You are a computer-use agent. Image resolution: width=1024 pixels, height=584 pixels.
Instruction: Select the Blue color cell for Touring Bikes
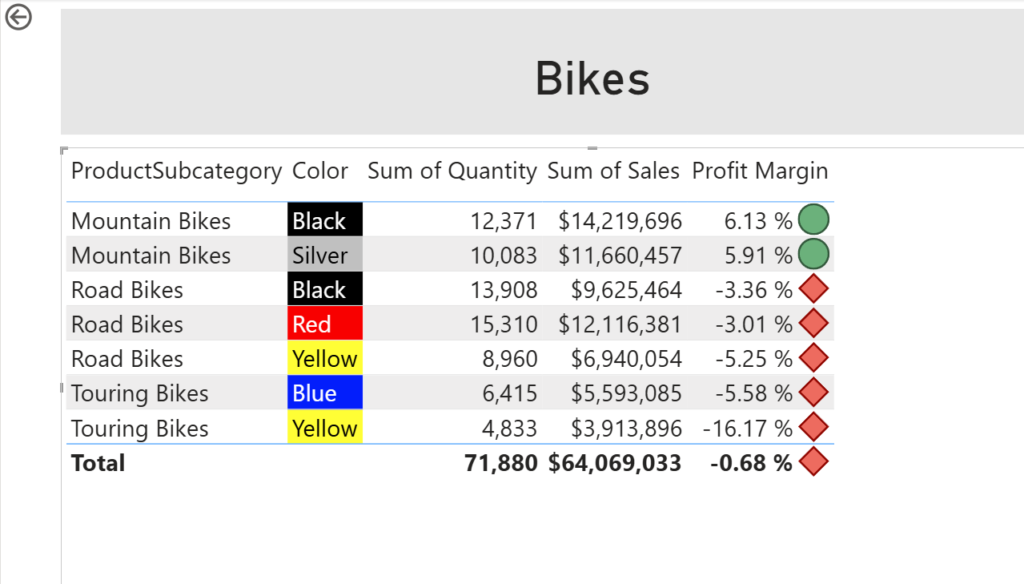coord(324,393)
